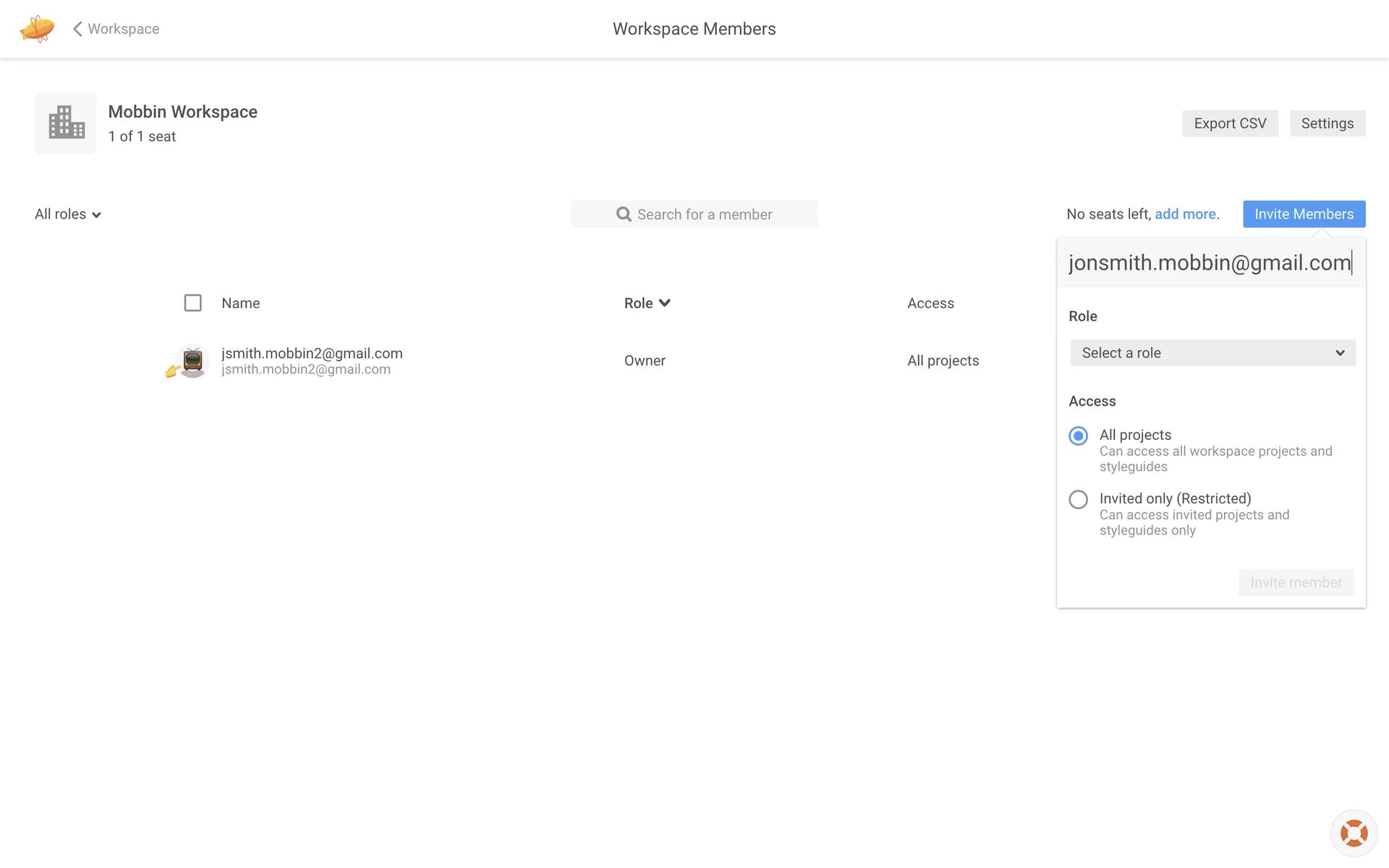Click the magnifier search icon
This screenshot has width=1389, height=868.
623,214
